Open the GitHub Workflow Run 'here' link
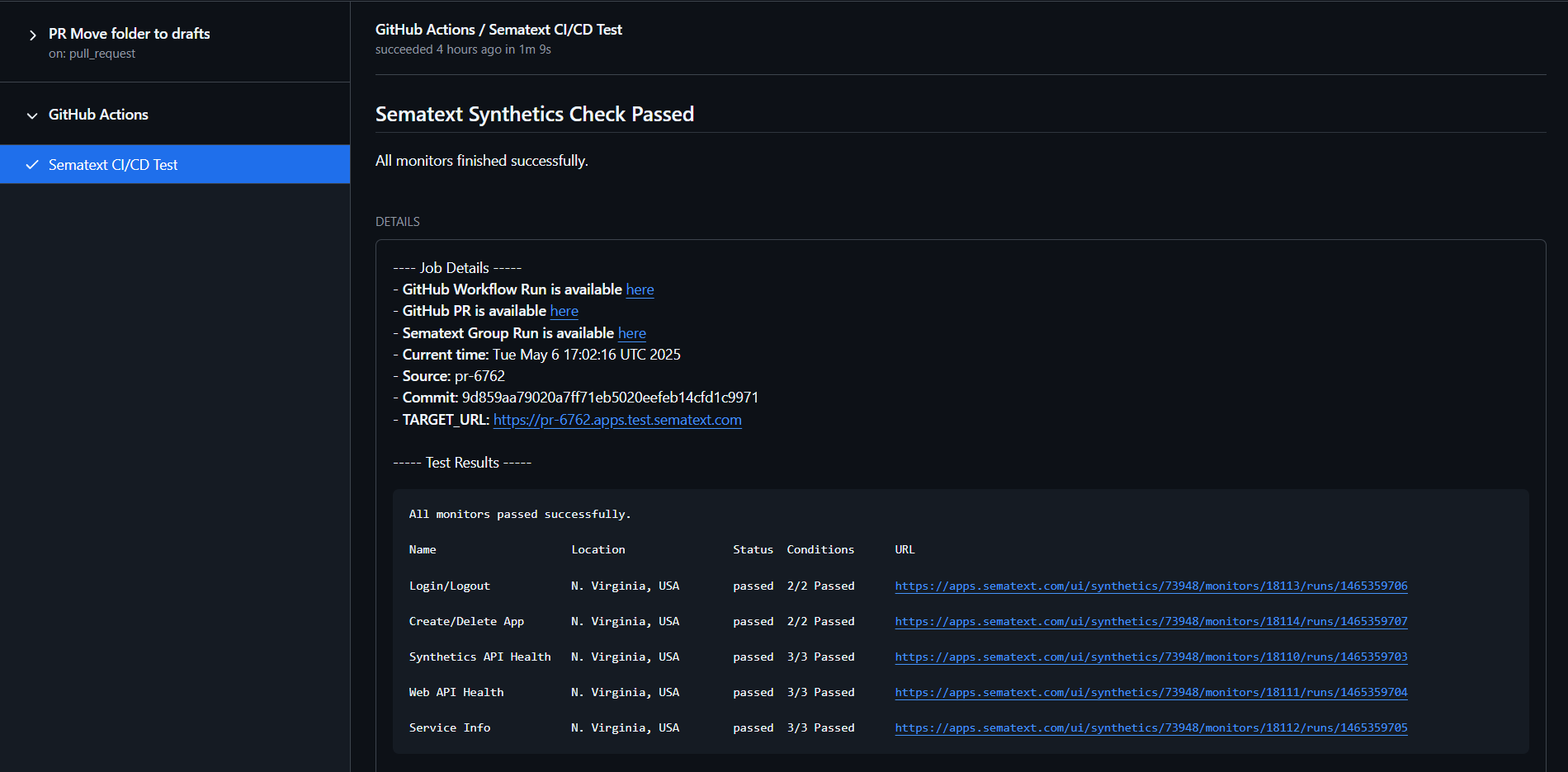Image resolution: width=1568 pixels, height=772 pixels. point(640,289)
